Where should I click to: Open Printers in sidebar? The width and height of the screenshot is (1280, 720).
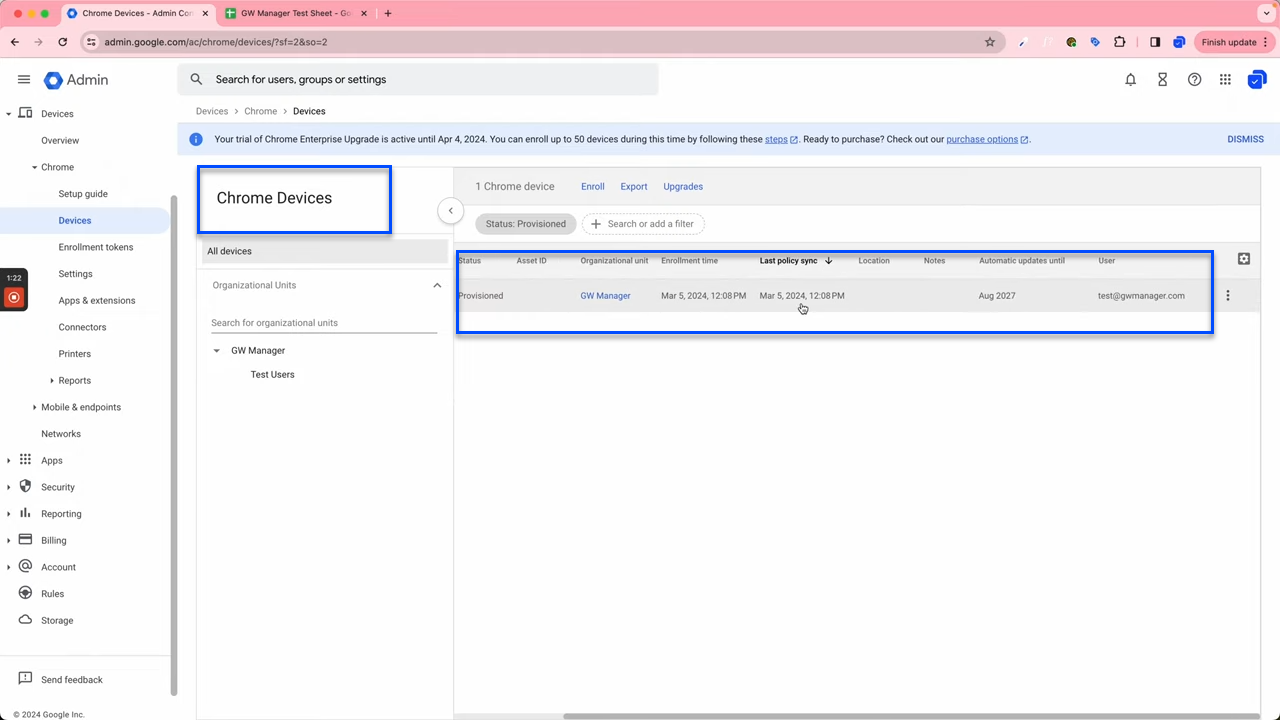[75, 354]
